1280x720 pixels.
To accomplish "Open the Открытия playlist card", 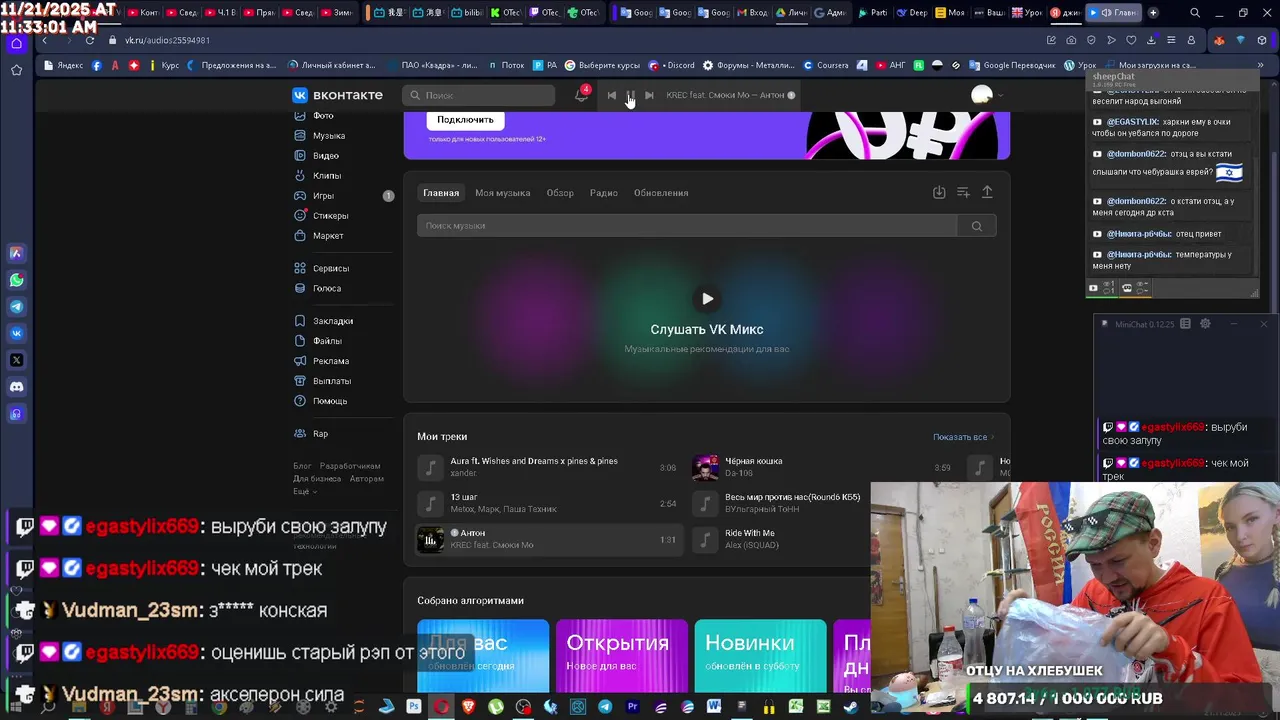I will point(622,656).
